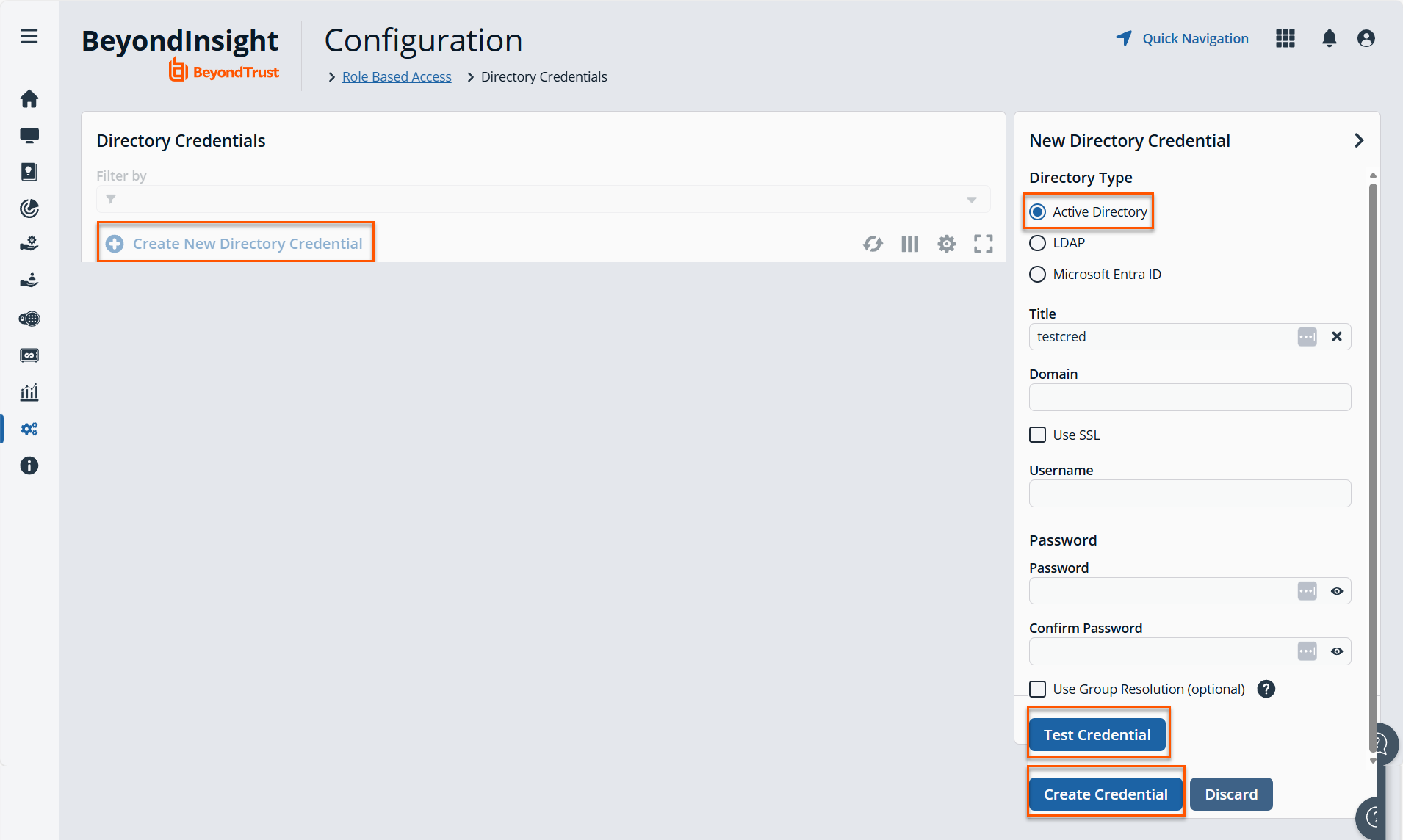The height and width of the screenshot is (840, 1403).
Task: Collapse New Directory Credential panel
Action: (x=1359, y=140)
